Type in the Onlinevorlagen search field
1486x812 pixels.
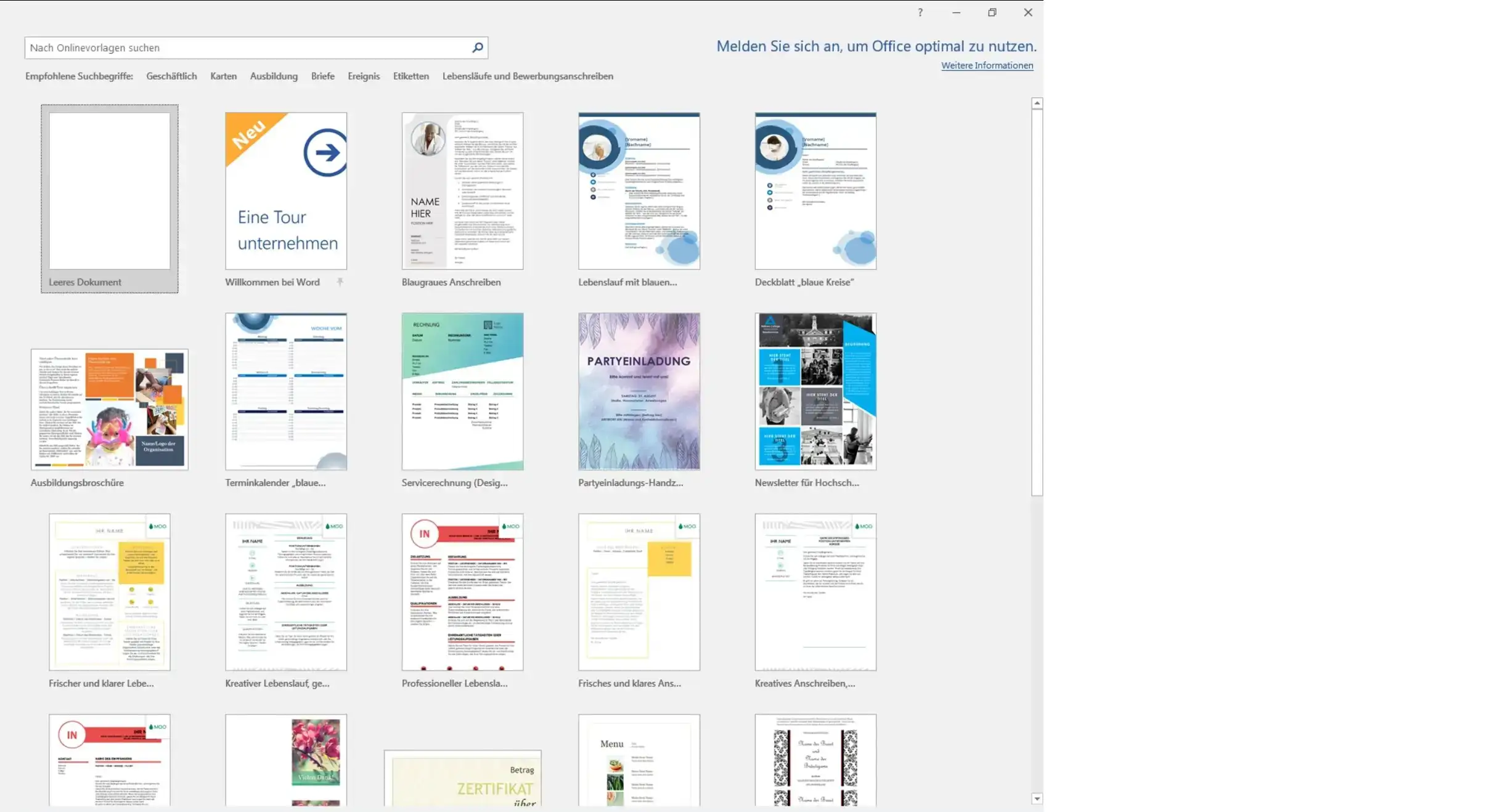[247, 47]
